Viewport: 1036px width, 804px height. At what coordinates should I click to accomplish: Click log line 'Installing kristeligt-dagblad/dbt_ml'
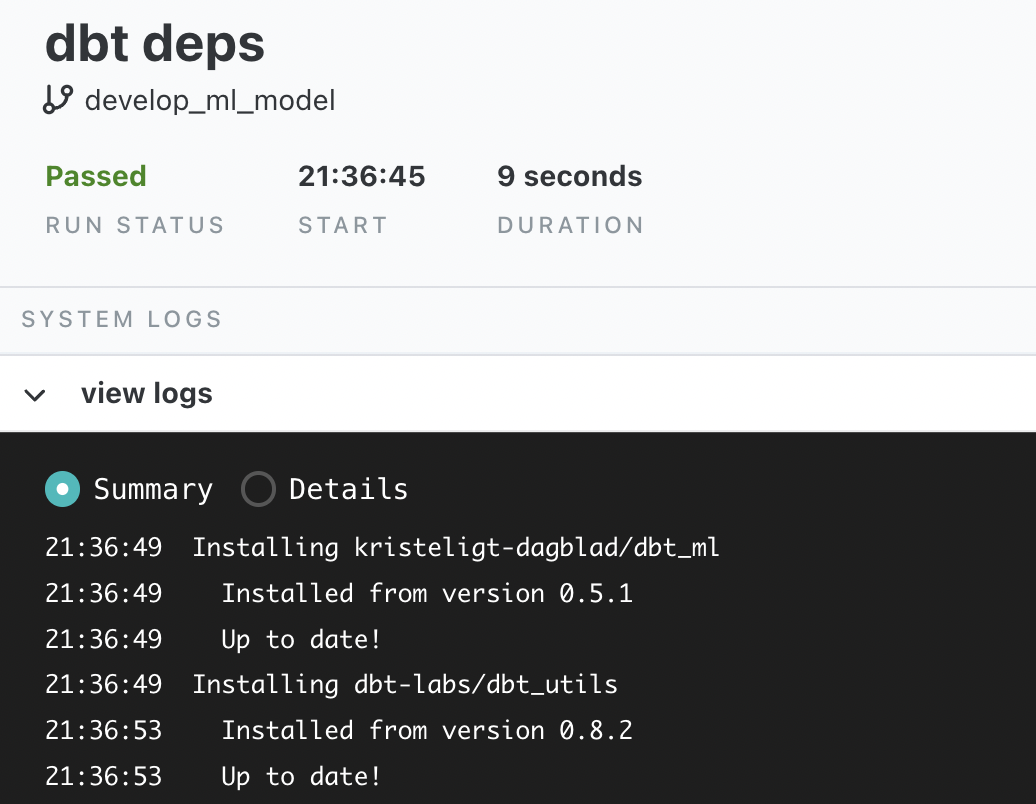(x=456, y=547)
